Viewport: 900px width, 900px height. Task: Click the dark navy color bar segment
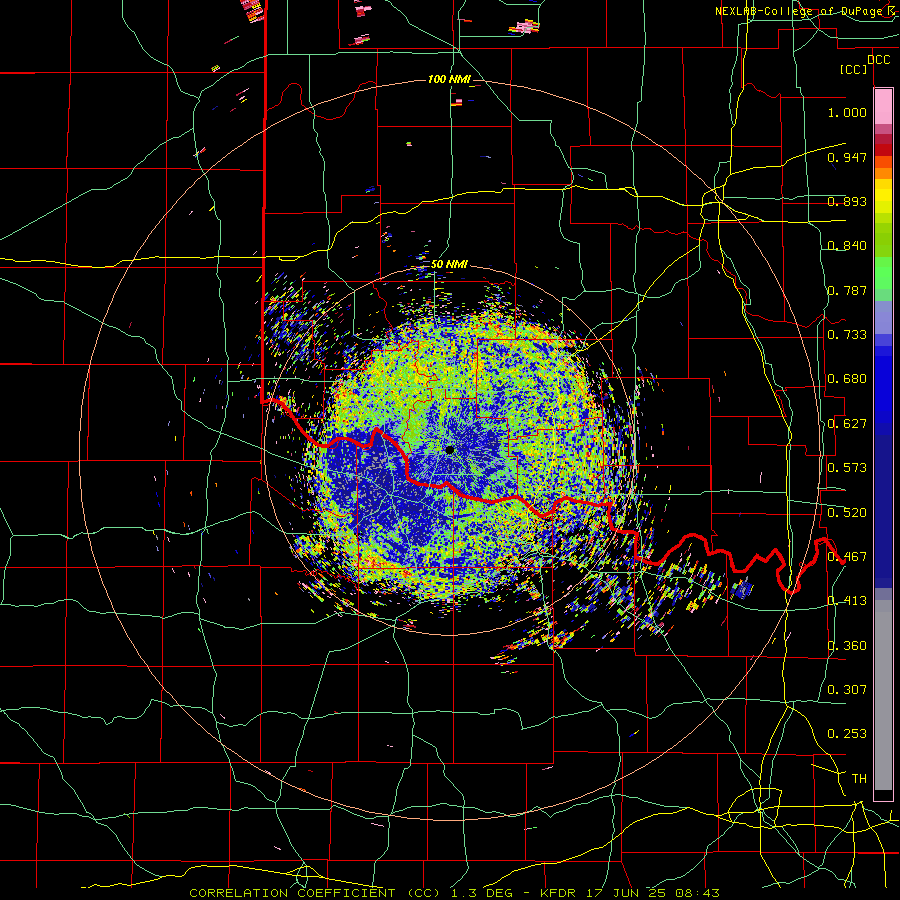click(x=883, y=511)
